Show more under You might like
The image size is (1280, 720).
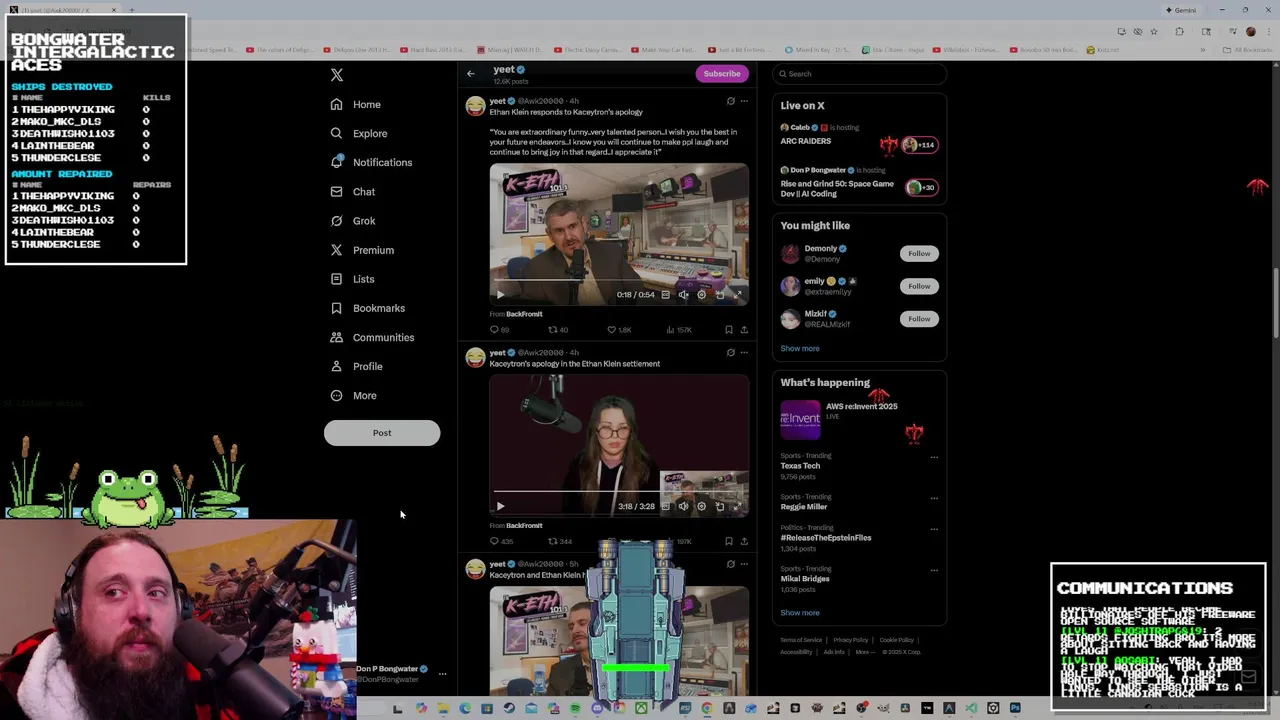tap(800, 348)
